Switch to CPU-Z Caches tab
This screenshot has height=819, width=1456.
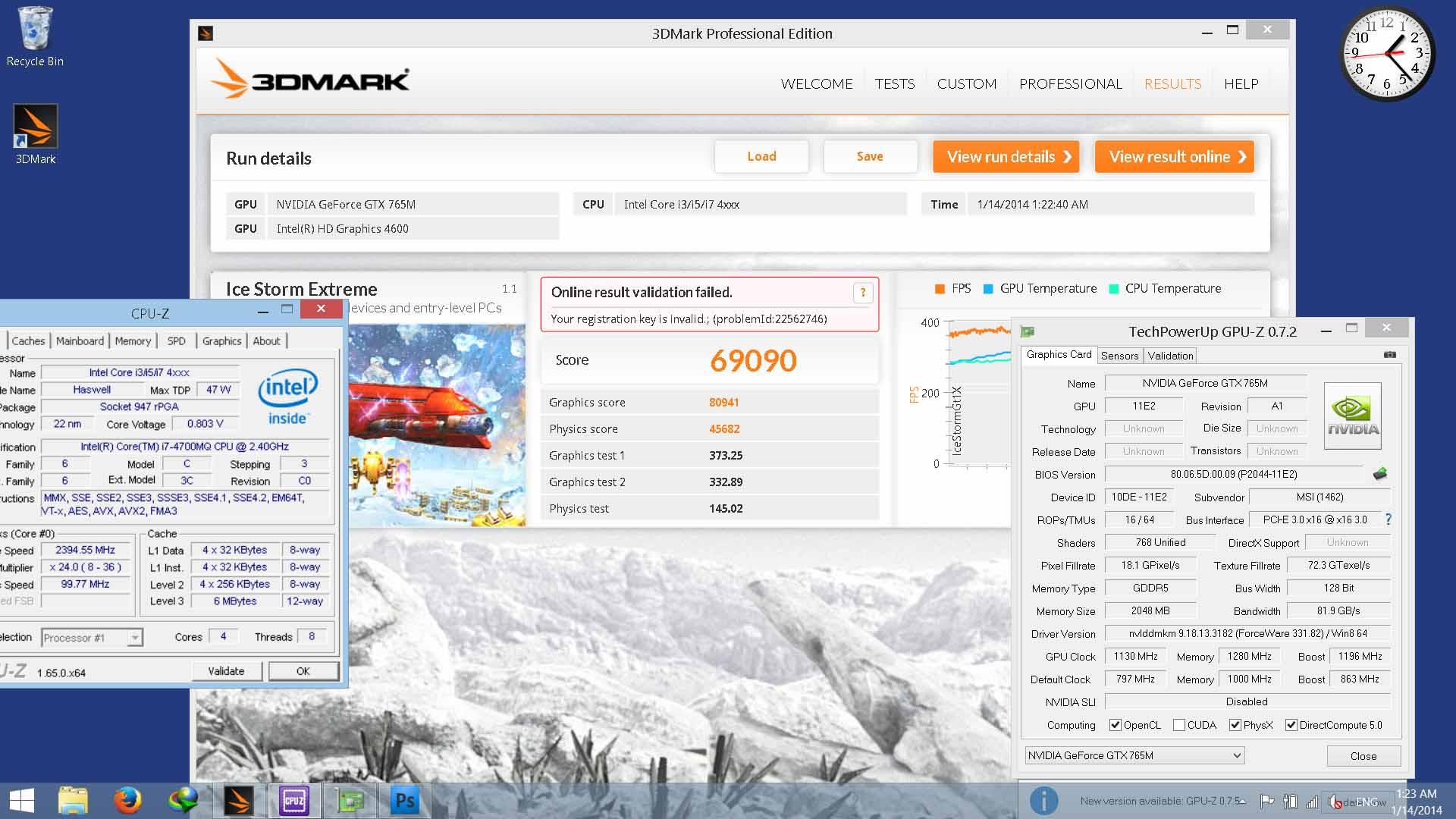(x=28, y=341)
